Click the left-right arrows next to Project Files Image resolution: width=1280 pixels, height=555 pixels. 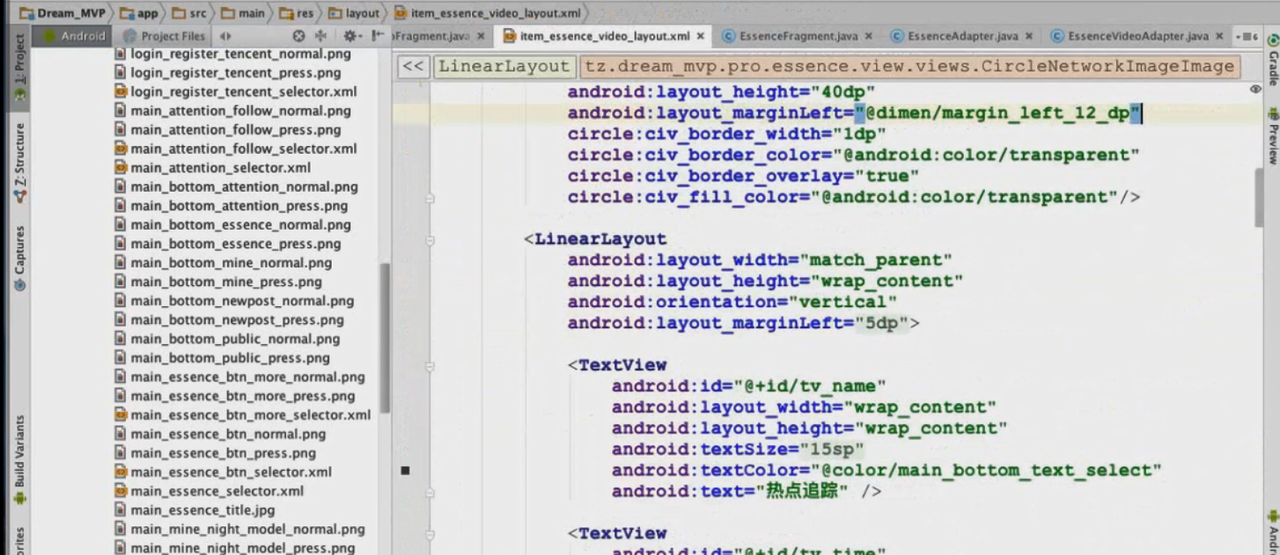click(227, 36)
